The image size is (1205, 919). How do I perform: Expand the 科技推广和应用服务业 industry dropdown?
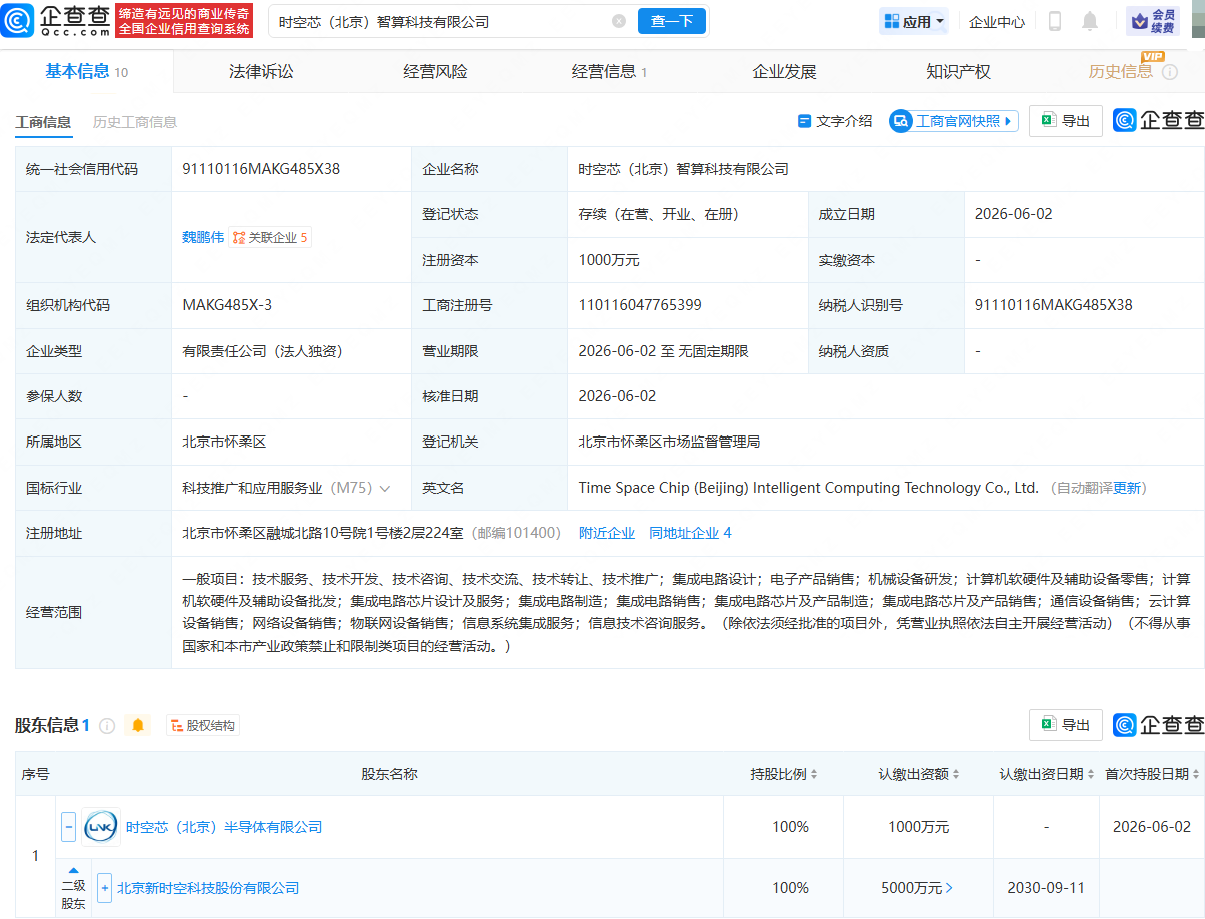[384, 488]
